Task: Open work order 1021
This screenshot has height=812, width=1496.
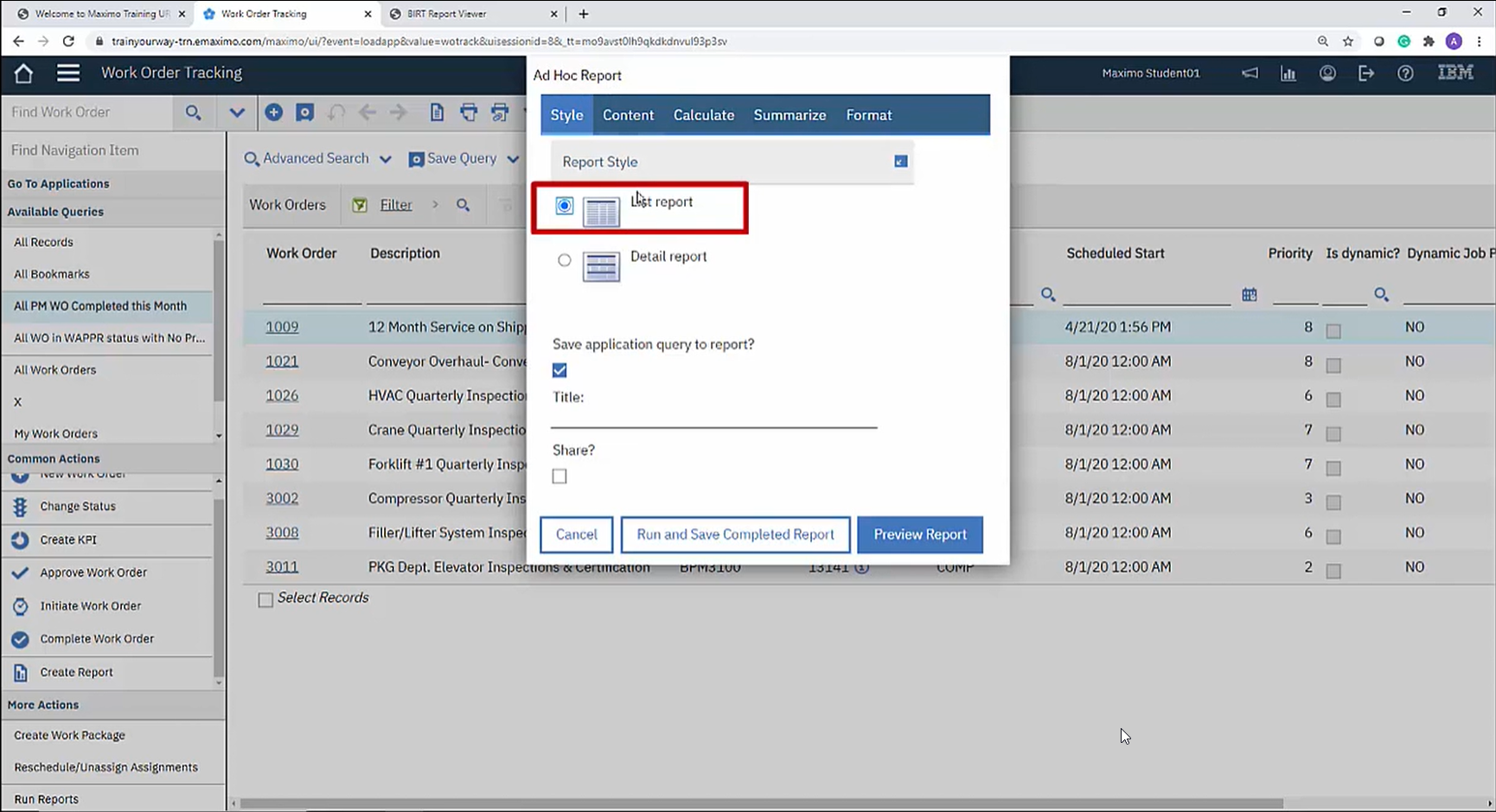Action: tap(282, 361)
